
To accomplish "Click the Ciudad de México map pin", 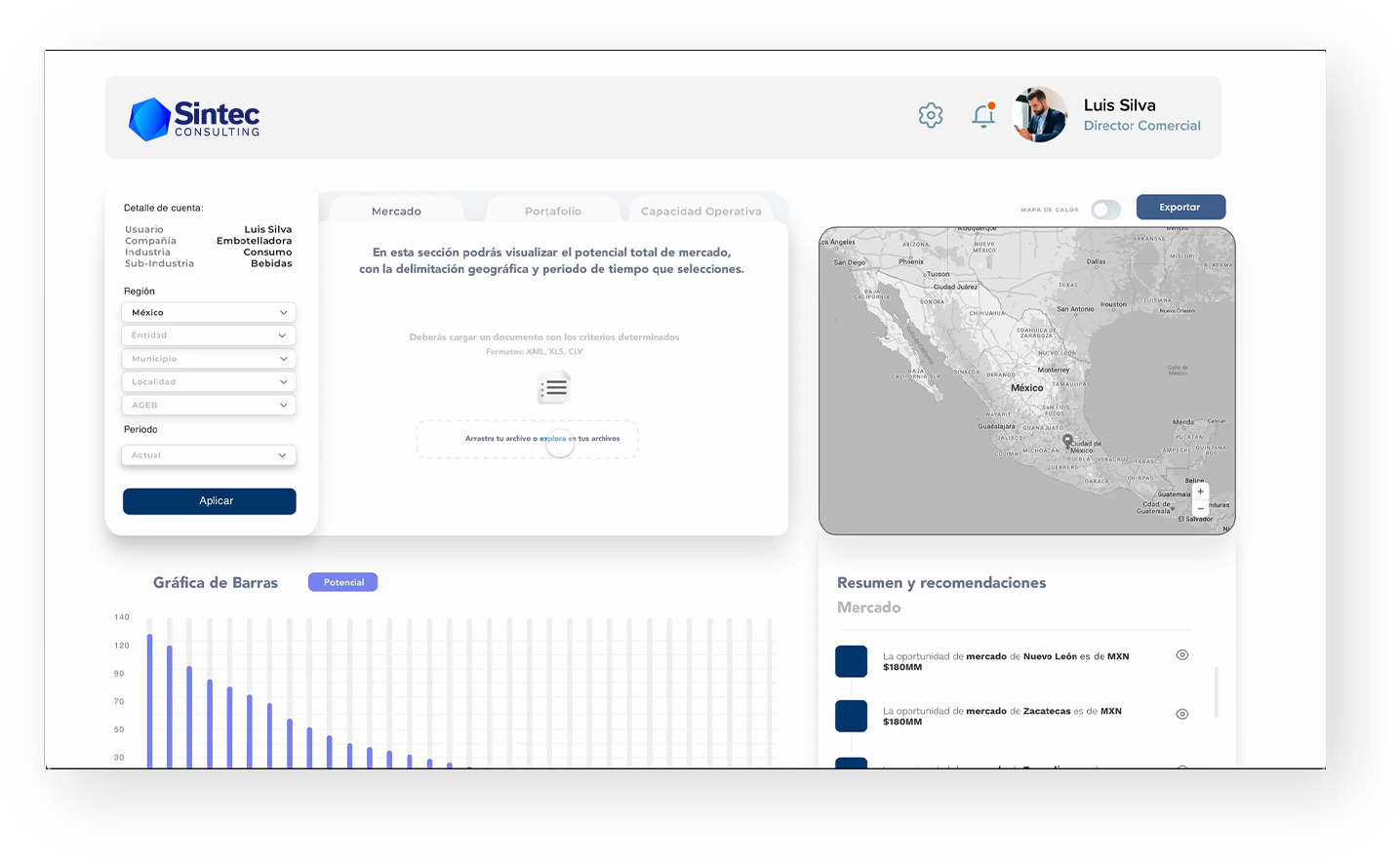I will [x=1067, y=441].
